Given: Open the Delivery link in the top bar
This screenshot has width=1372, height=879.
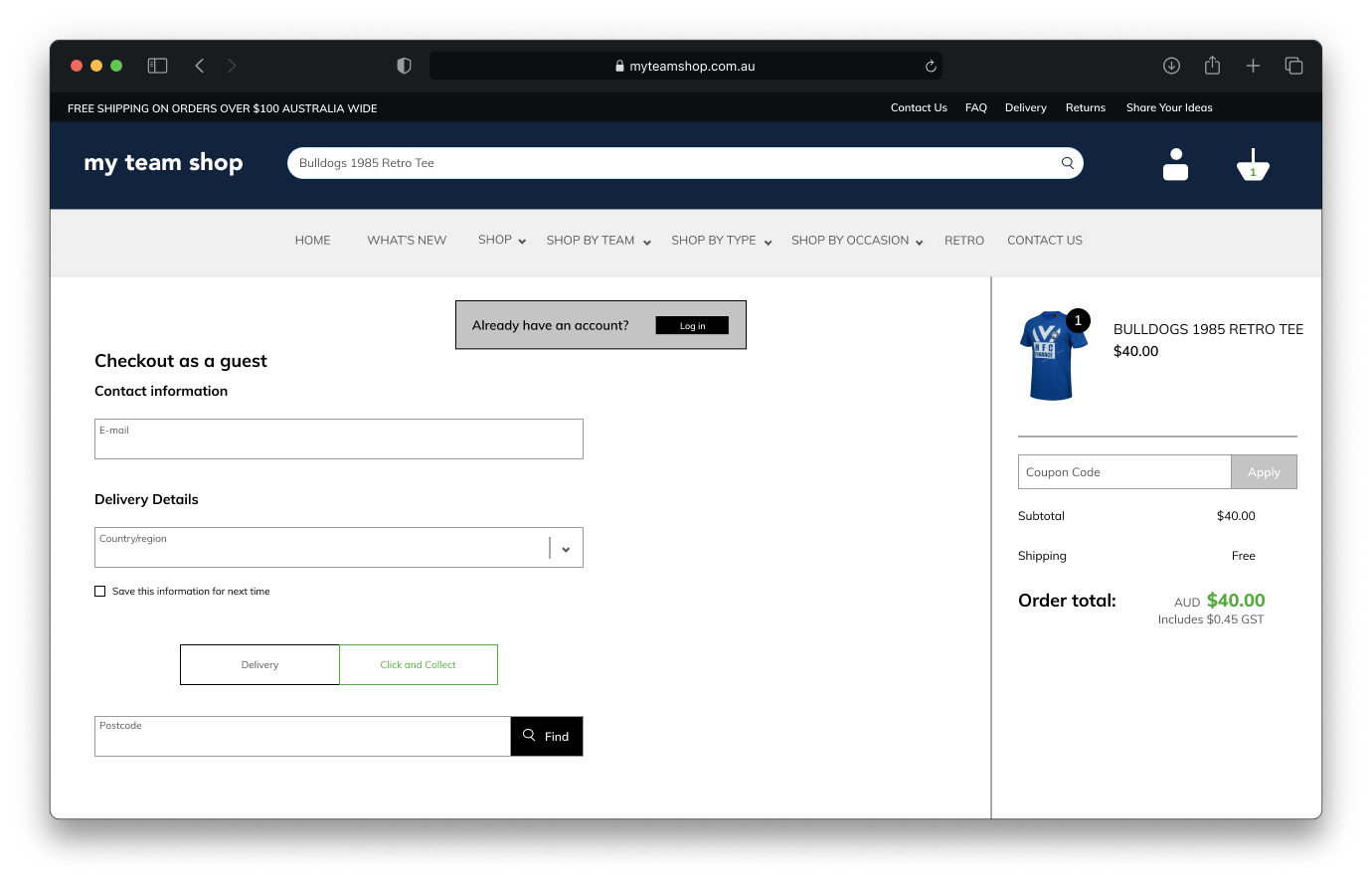Looking at the screenshot, I should point(1026,107).
